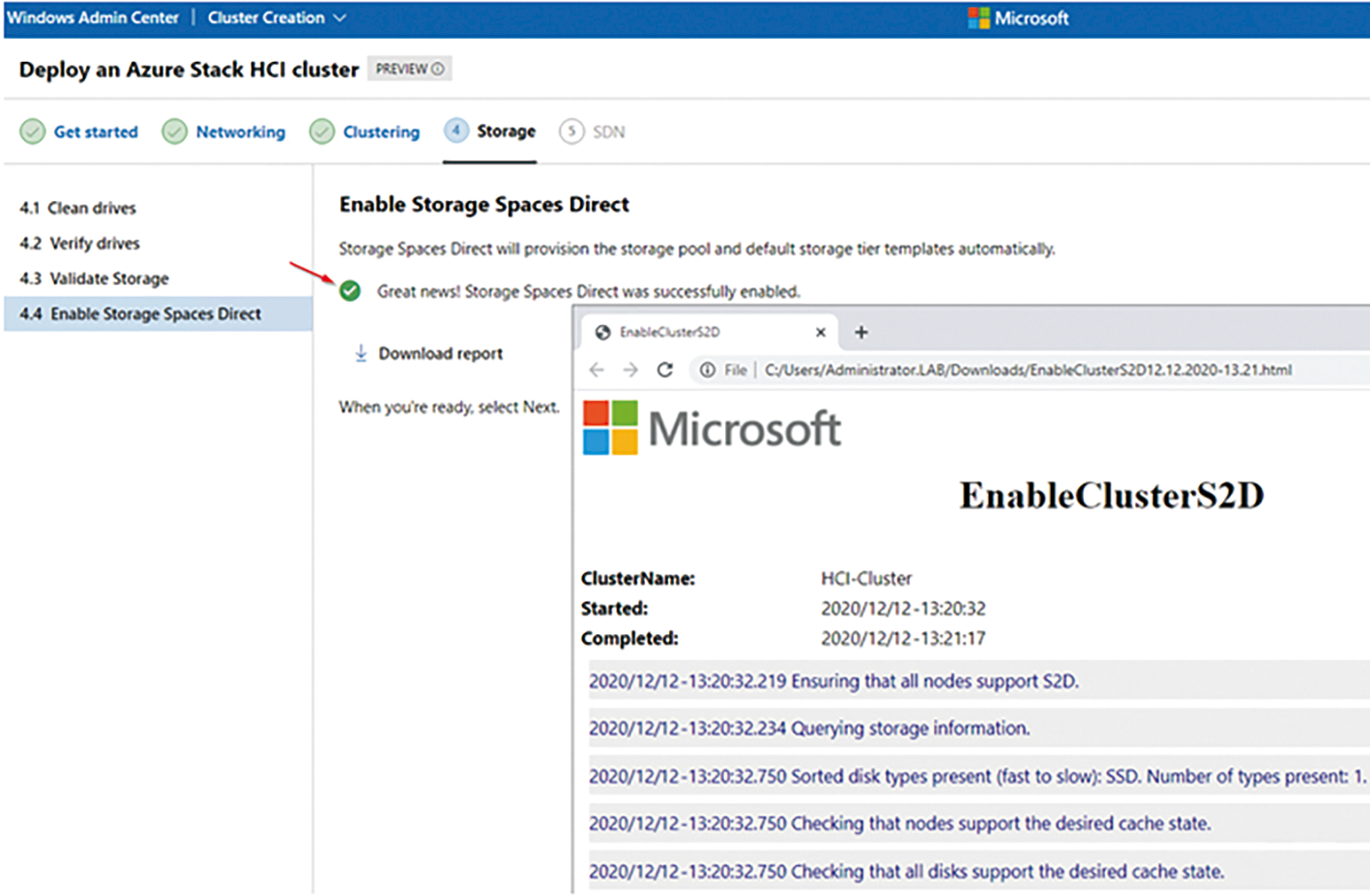Image resolution: width=1370 pixels, height=896 pixels.
Task: Click the browser back arrow
Action: [597, 370]
